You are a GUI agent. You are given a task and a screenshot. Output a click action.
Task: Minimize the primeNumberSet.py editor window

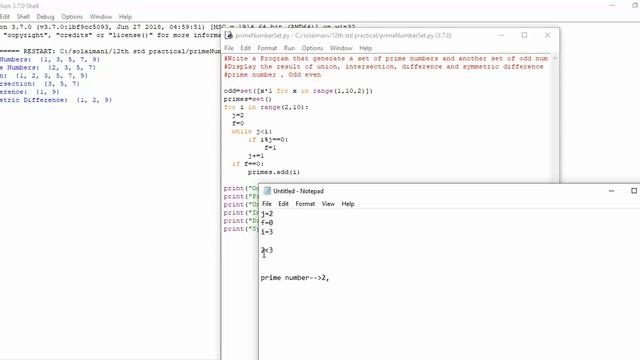pos(501,35)
